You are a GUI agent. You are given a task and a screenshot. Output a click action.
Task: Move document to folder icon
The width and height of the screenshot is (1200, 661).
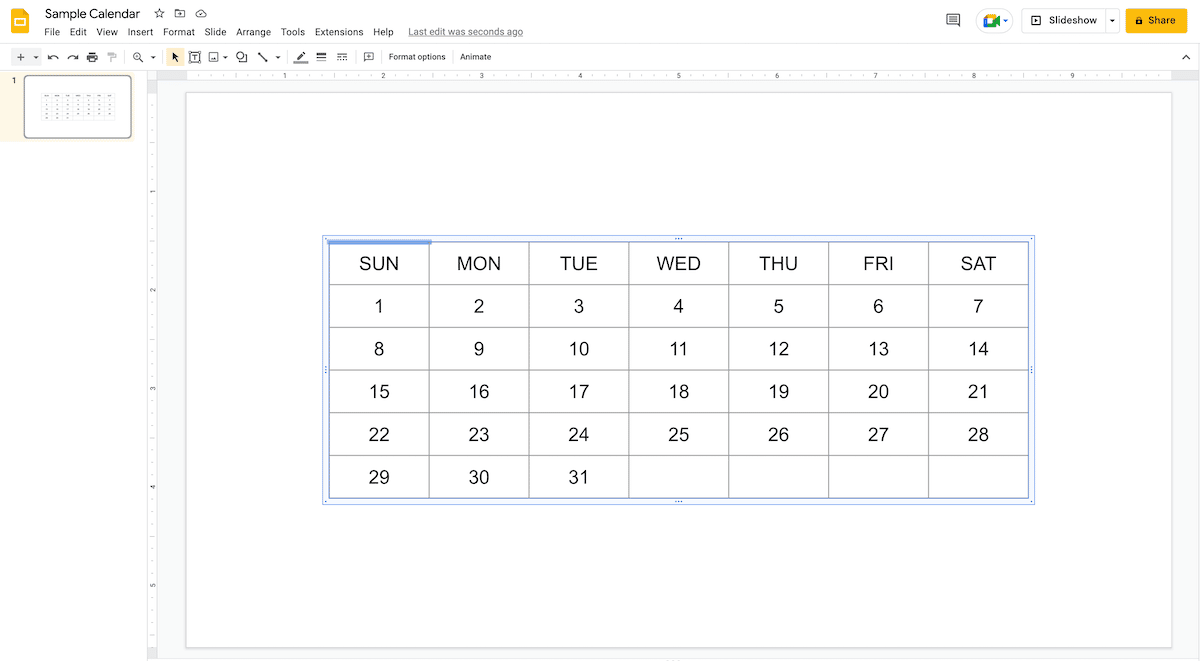pos(180,14)
